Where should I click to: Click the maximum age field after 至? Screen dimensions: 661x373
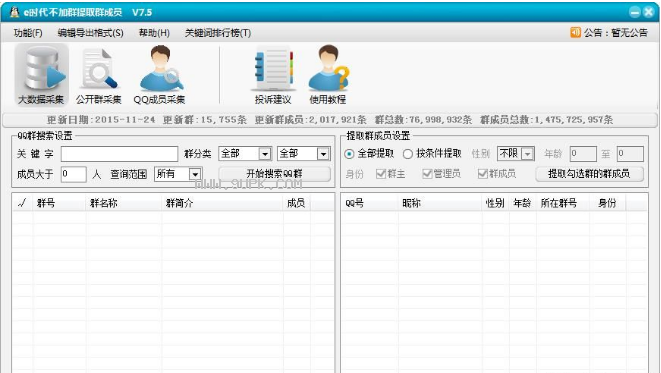tap(630, 154)
